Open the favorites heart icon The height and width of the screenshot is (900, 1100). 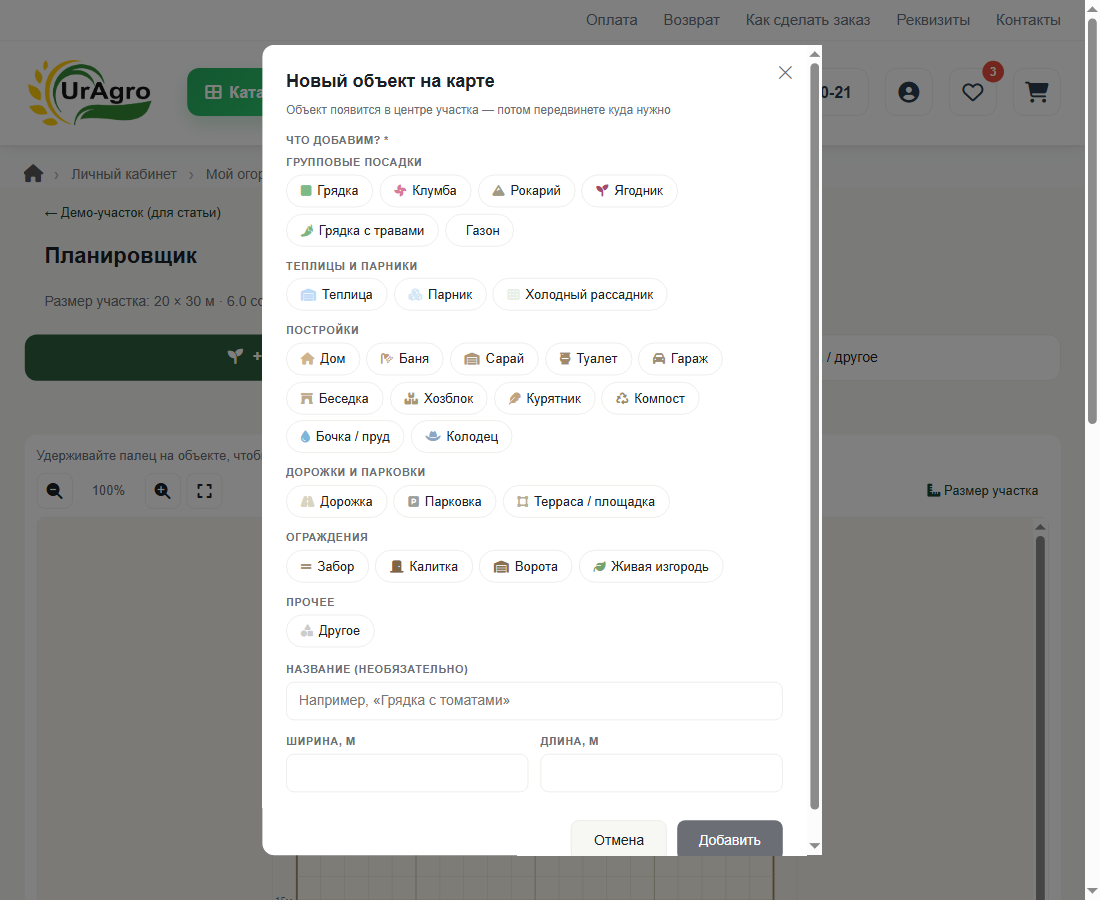tap(972, 92)
